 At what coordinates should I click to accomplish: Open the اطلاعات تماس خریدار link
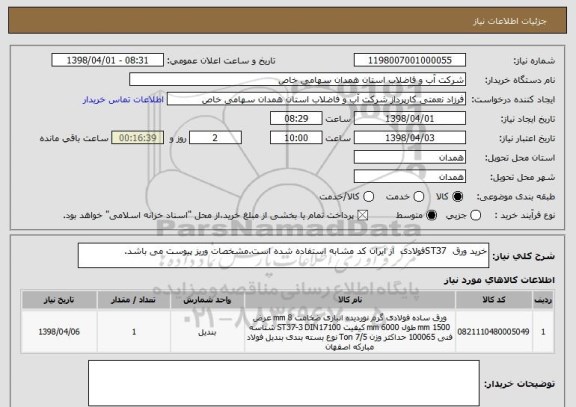[123, 100]
